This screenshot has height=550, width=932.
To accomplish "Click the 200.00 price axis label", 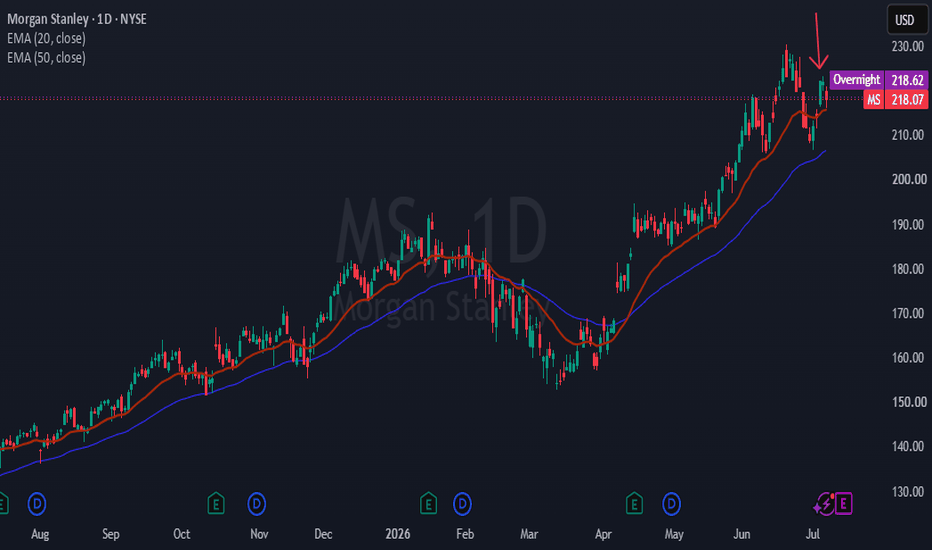I will 909,179.
